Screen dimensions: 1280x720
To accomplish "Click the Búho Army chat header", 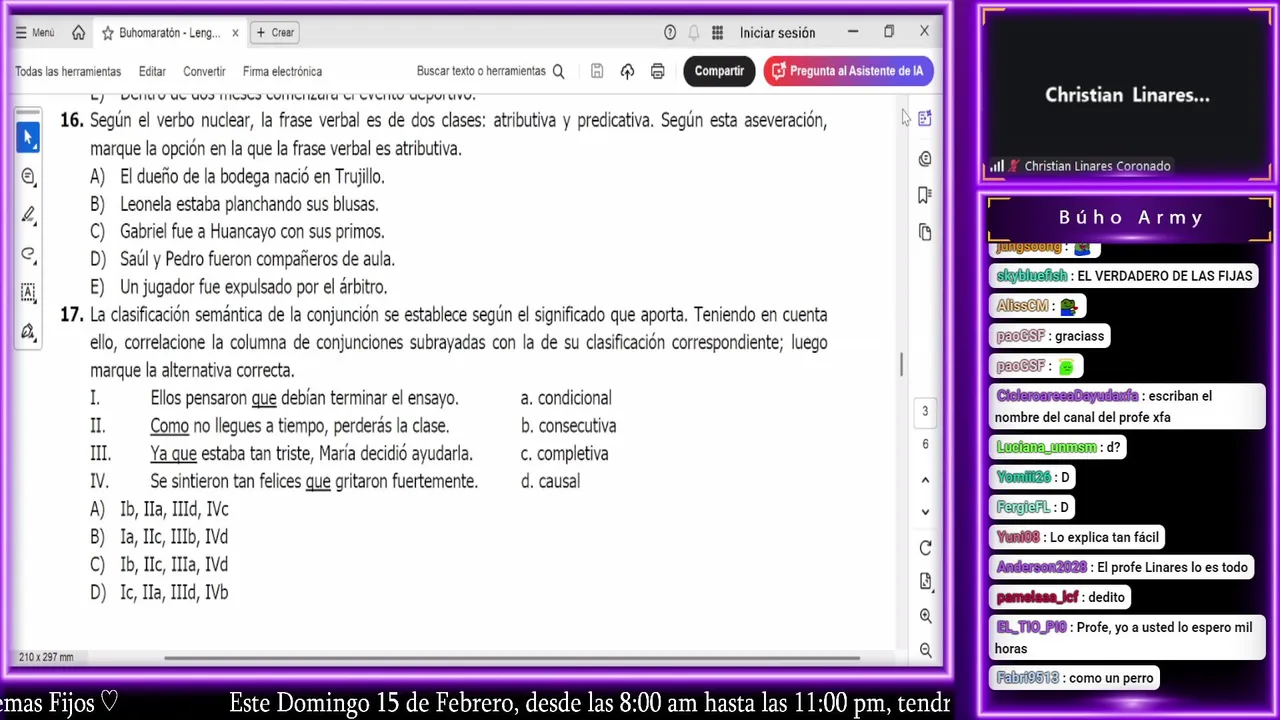I will click(x=1131, y=217).
